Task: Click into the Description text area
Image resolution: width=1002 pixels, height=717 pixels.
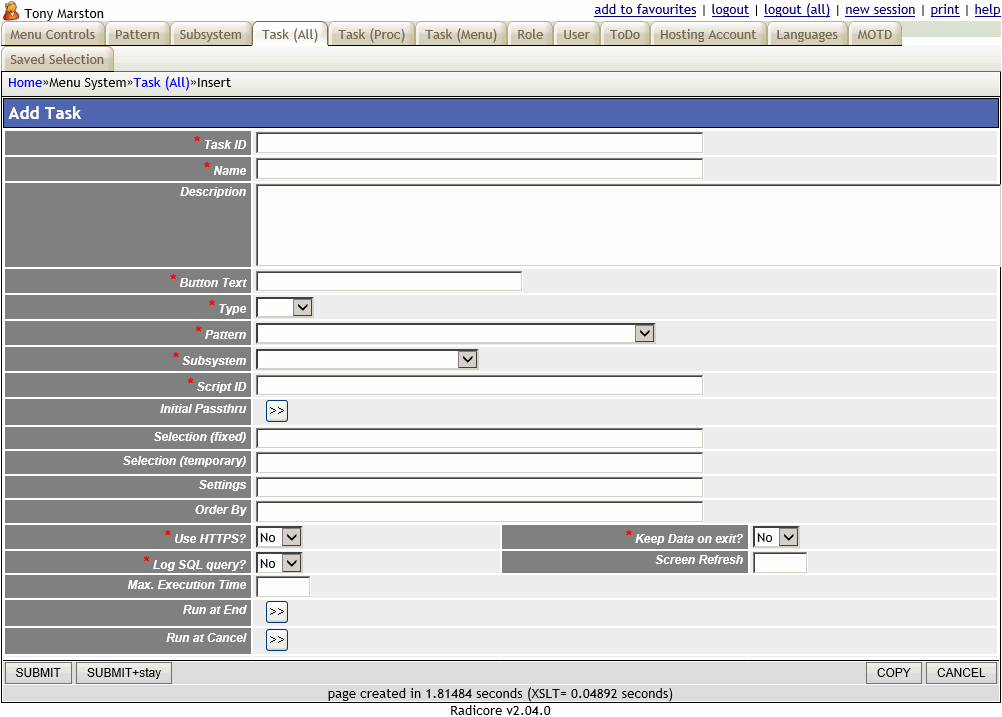Action: pyautogui.click(x=628, y=225)
